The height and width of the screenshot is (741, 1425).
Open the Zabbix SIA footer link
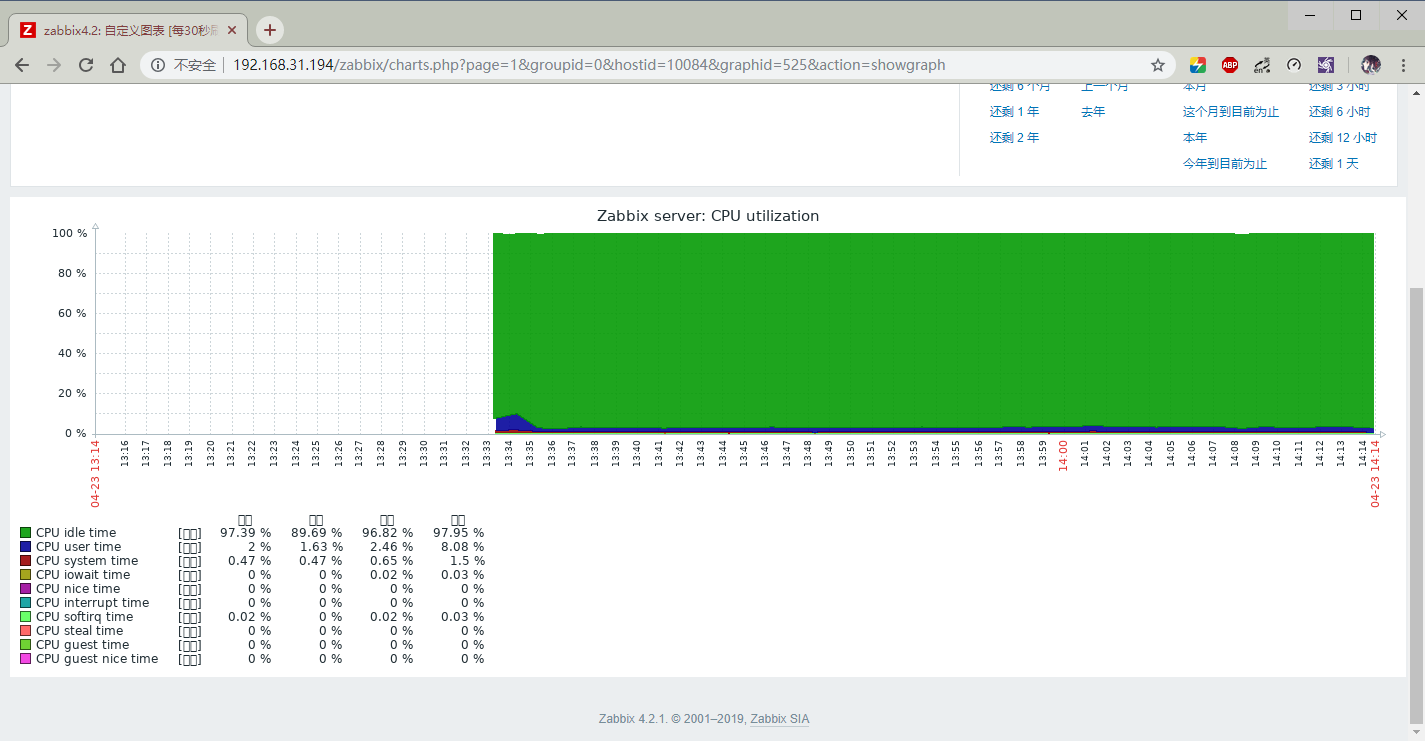(x=780, y=719)
